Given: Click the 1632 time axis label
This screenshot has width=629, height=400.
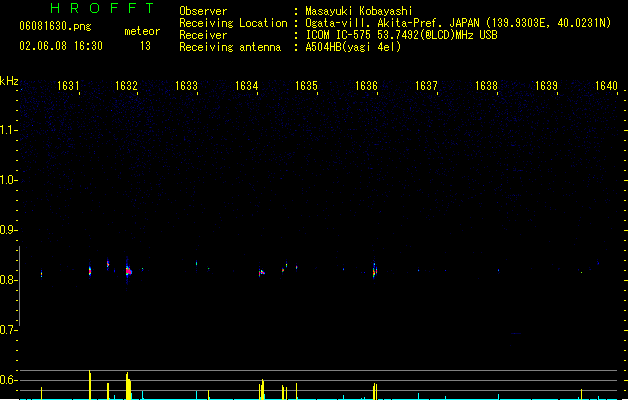Looking at the screenshot, I should [126, 86].
